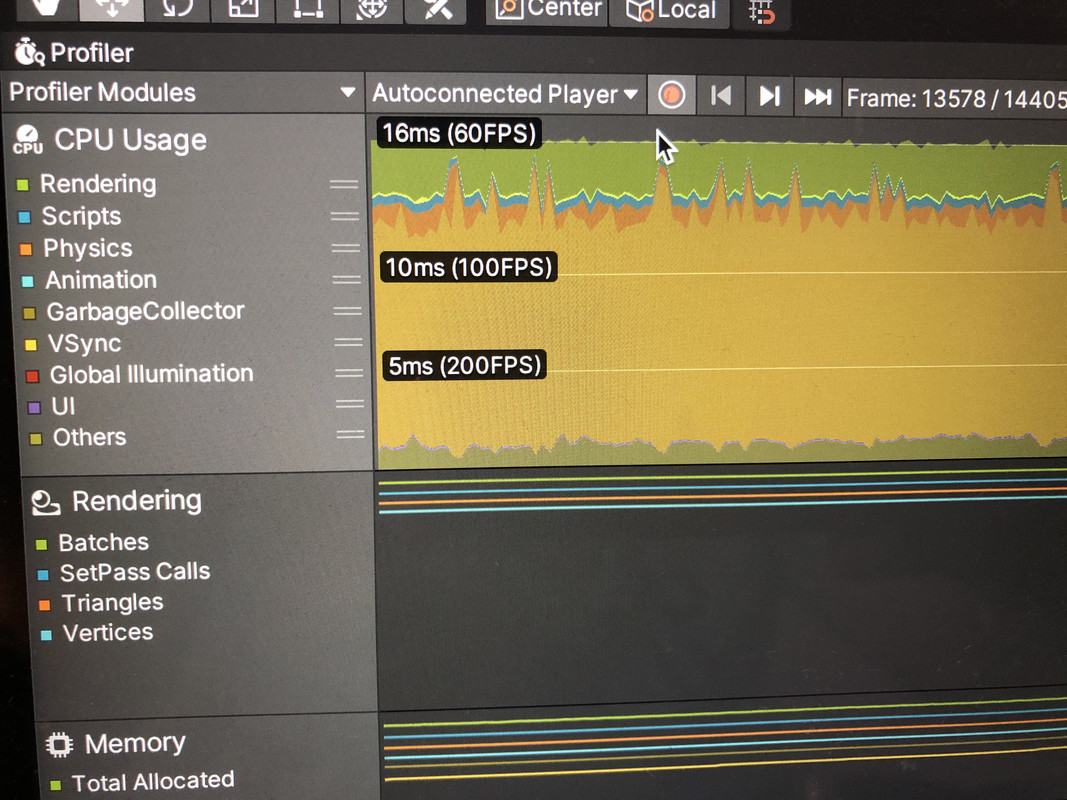Grab the Scripts row reorder handle
This screenshot has height=800, width=1067.
coord(345,216)
